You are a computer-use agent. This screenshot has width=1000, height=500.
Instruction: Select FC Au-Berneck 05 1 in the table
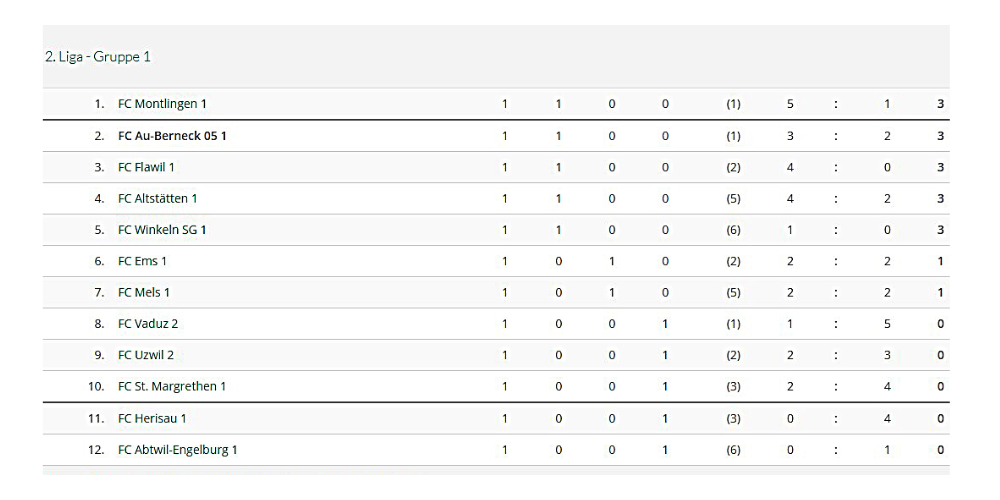click(x=172, y=136)
